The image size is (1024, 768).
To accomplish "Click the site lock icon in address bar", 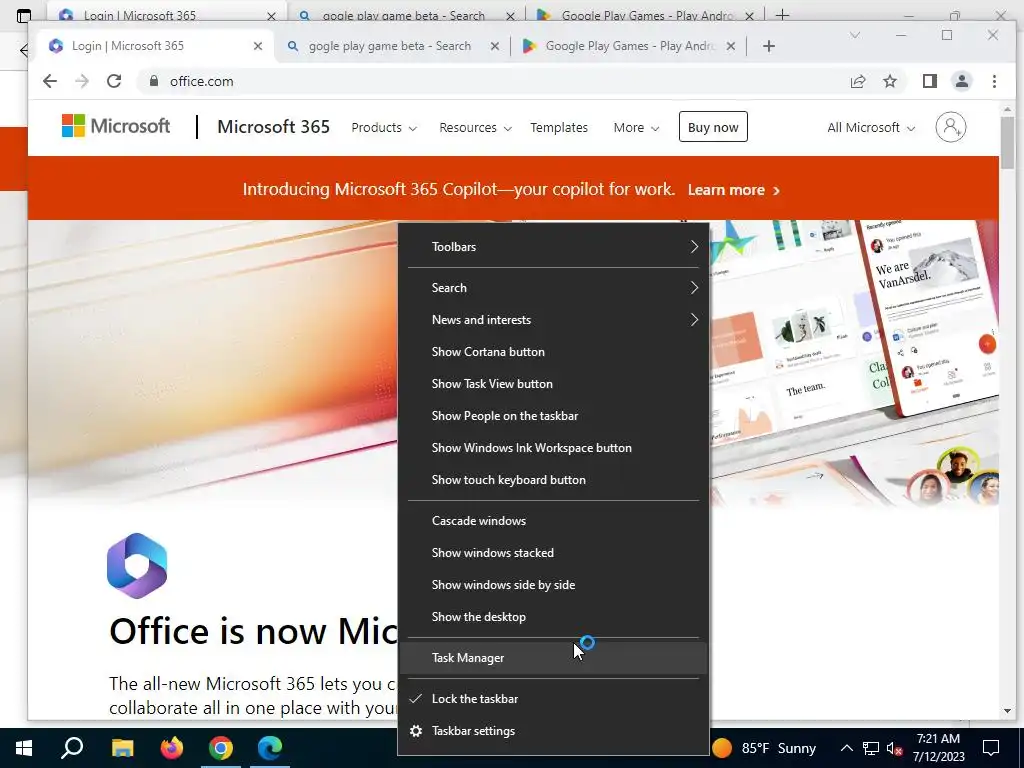I will tap(154, 81).
